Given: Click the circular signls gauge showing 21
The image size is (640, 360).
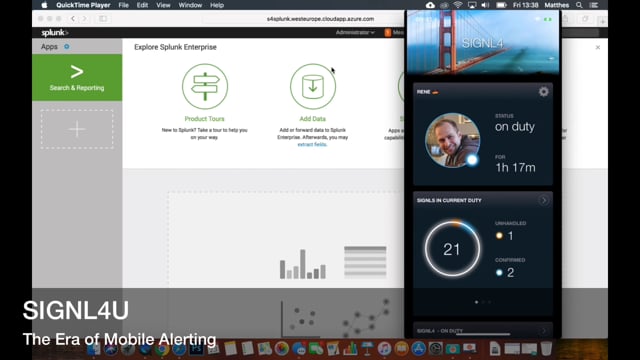Looking at the screenshot, I should coord(452,249).
